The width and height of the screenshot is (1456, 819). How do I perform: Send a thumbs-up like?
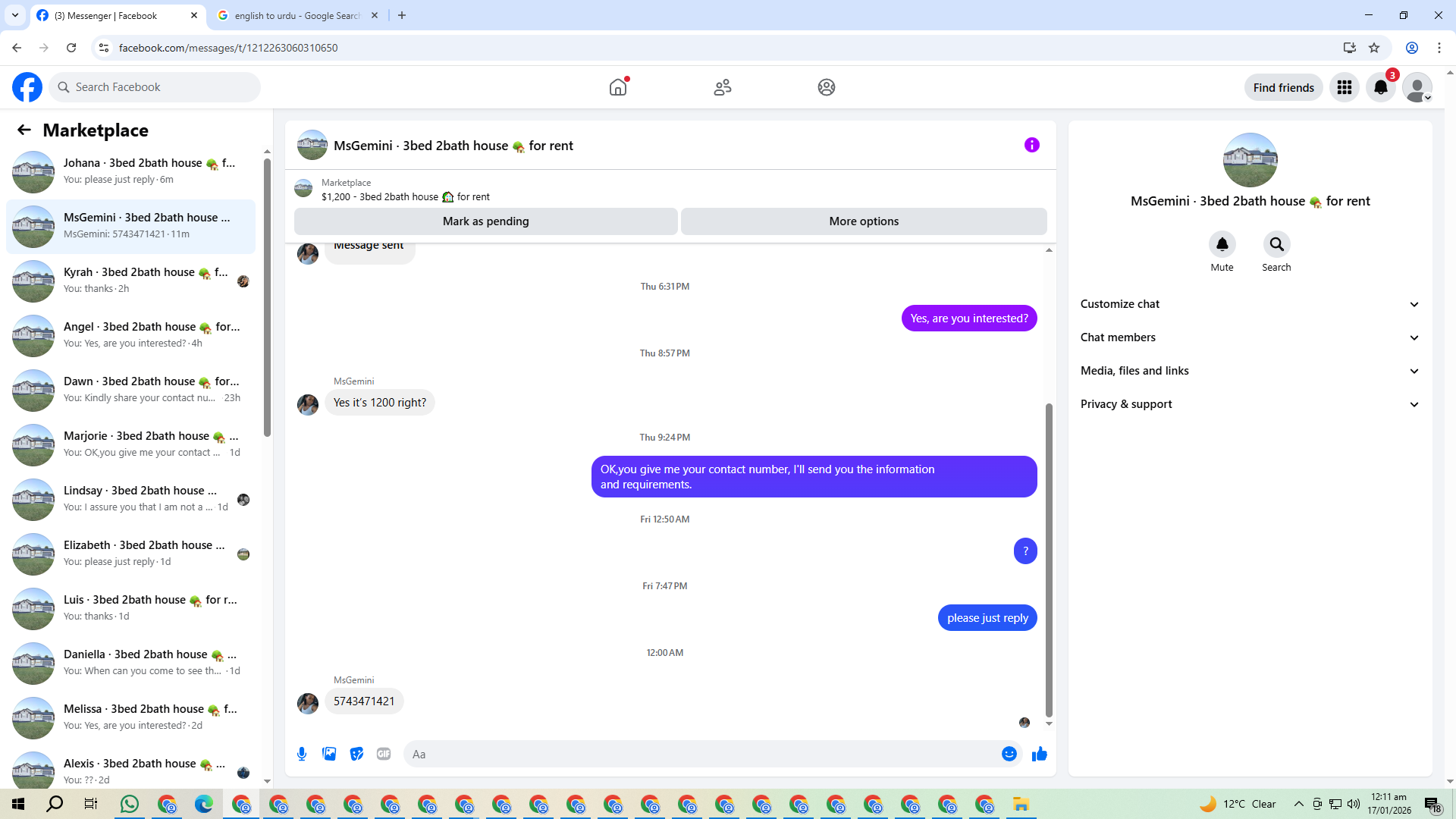point(1039,754)
